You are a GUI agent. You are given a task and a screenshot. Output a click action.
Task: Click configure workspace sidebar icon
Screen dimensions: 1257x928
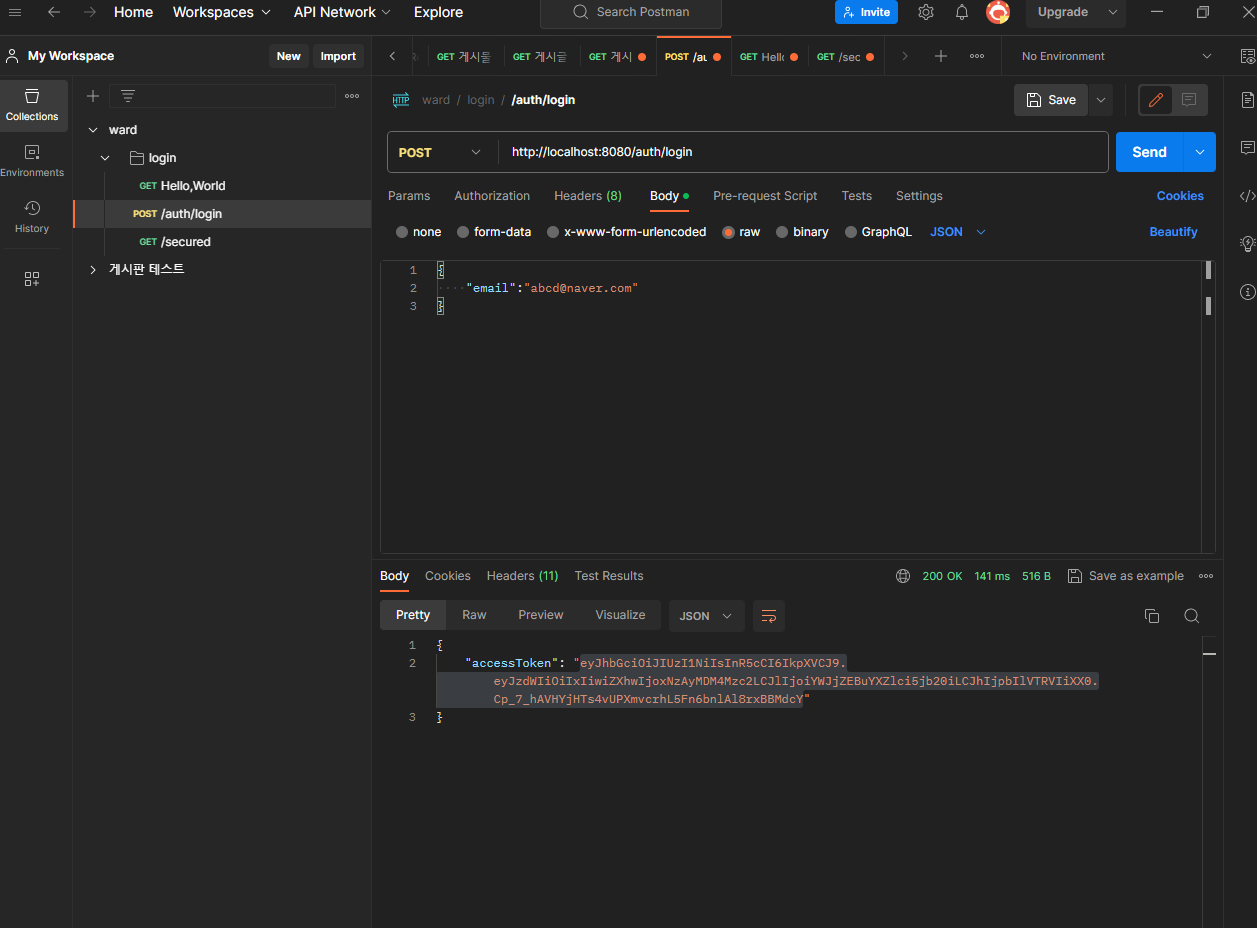[32, 279]
